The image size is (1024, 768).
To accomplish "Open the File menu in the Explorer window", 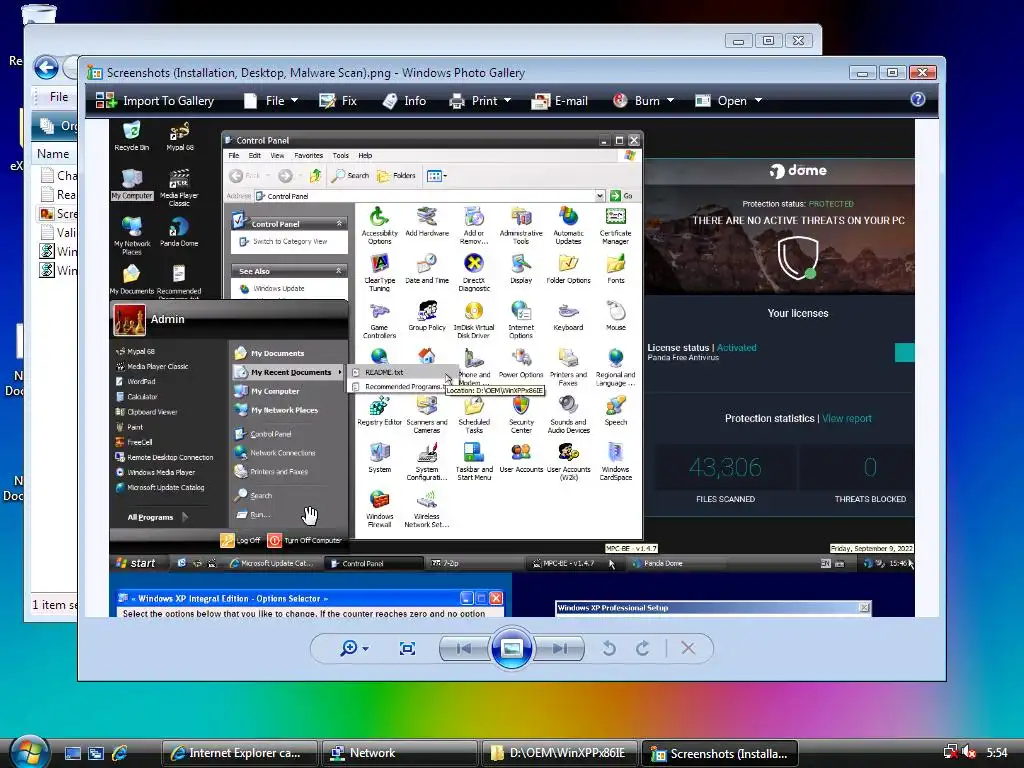I will coord(59,97).
